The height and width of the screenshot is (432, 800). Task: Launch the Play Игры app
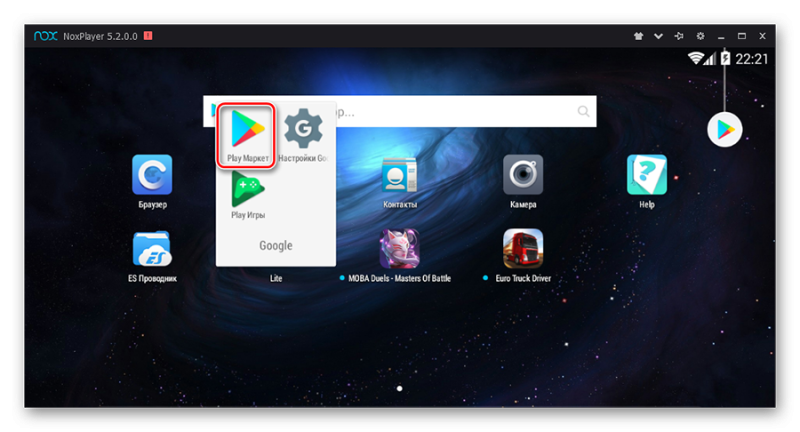tap(248, 189)
